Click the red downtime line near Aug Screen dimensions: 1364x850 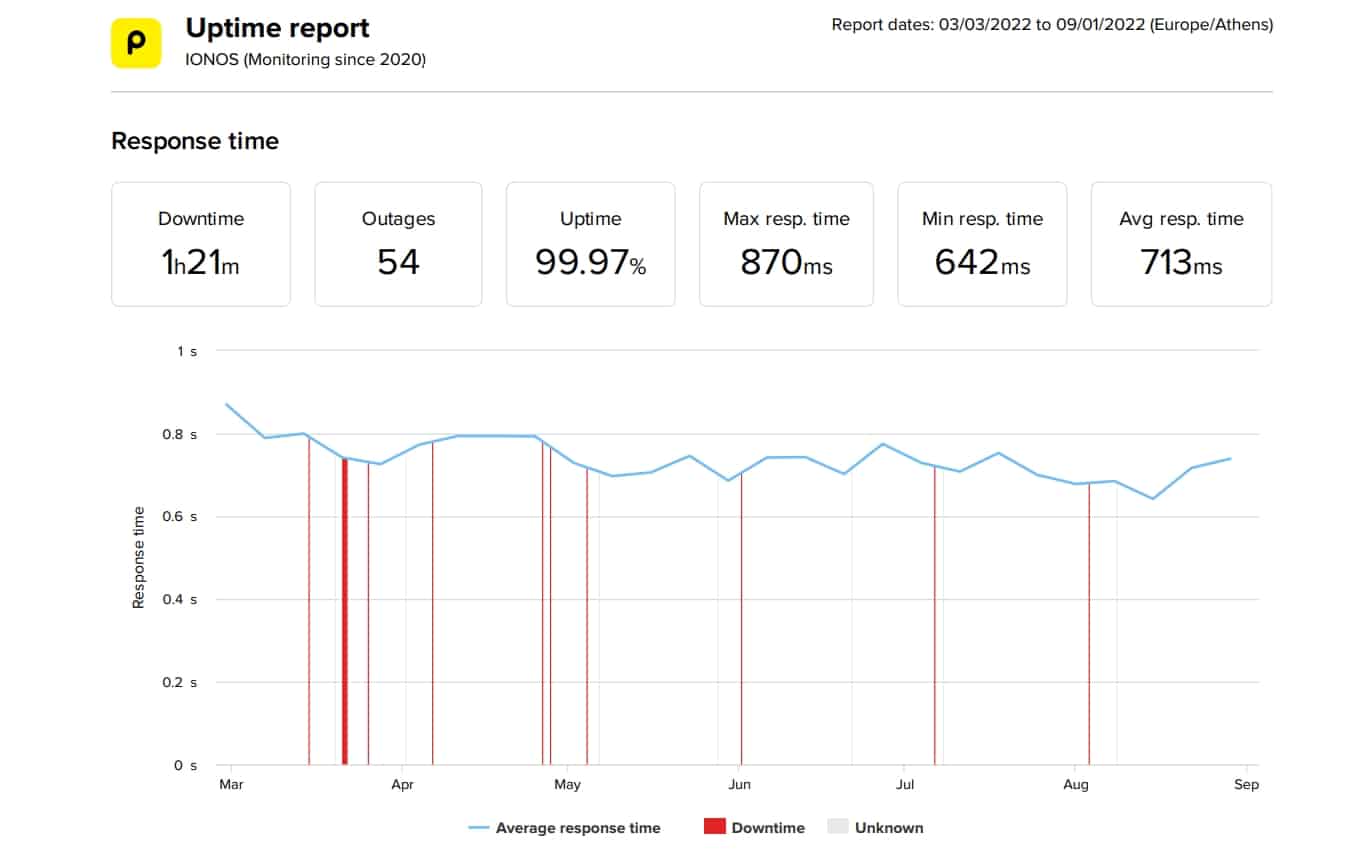tap(1089, 624)
